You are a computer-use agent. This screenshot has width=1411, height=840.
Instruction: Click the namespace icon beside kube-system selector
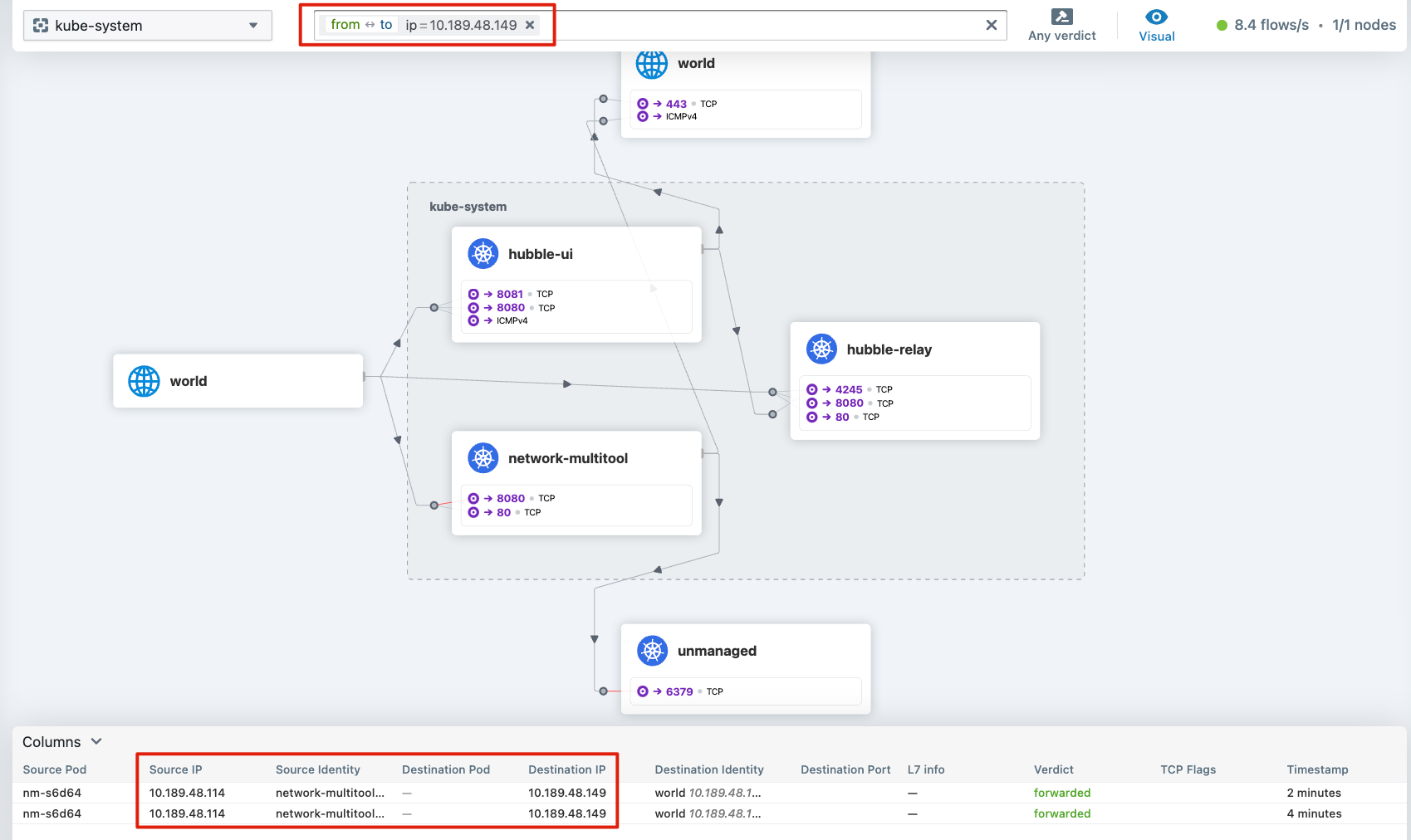click(x=41, y=26)
